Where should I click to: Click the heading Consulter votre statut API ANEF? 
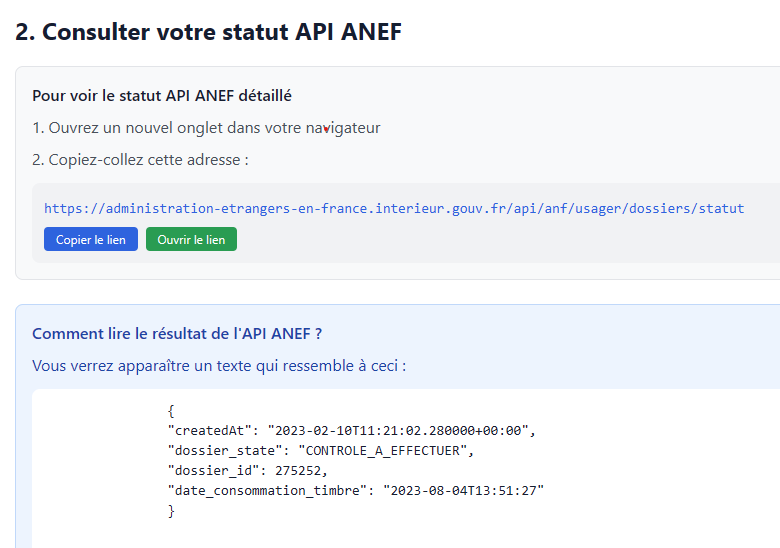208,32
